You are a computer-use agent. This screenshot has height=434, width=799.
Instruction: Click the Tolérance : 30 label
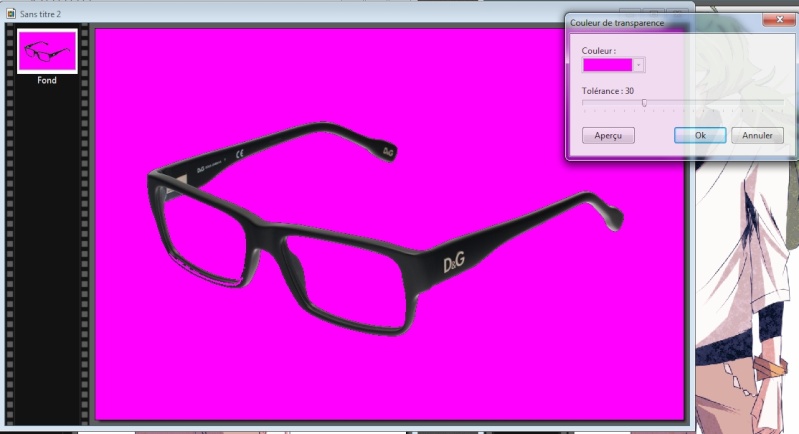pyautogui.click(x=608, y=91)
